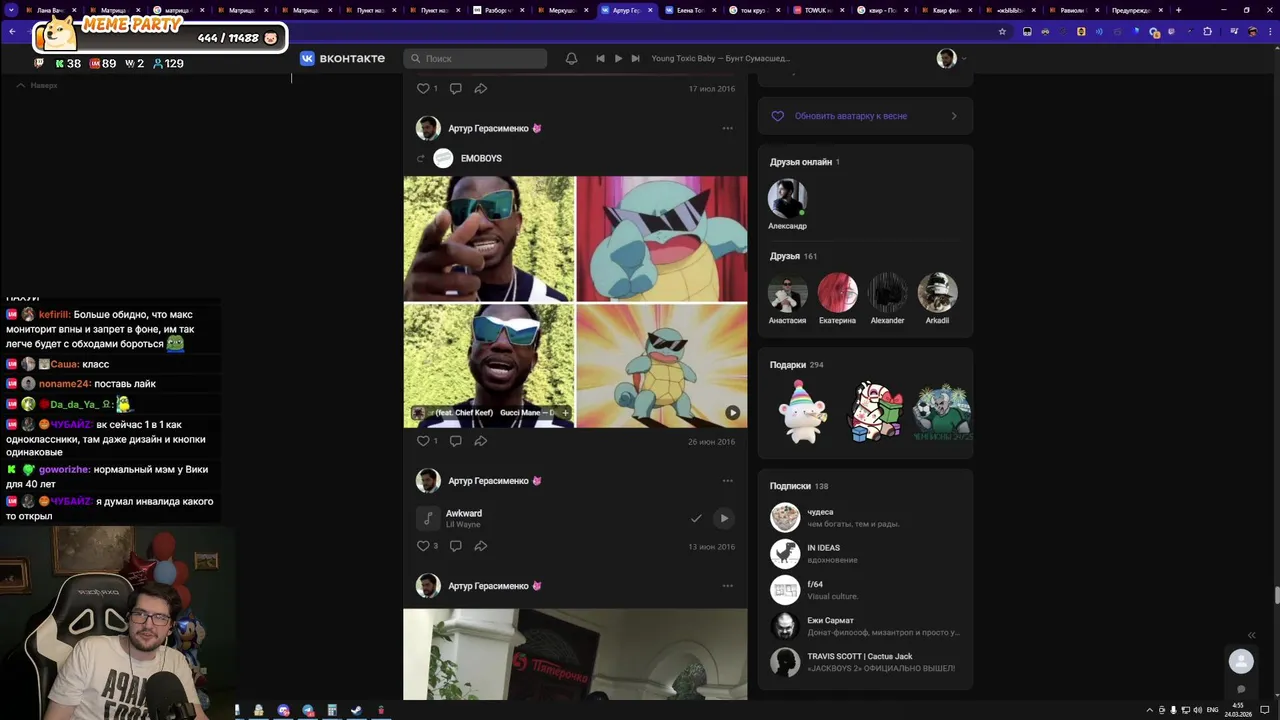Open TRAVIS SCOTT Cactus Jack subscription
Image resolution: width=1280 pixels, height=720 pixels.
click(x=865, y=662)
